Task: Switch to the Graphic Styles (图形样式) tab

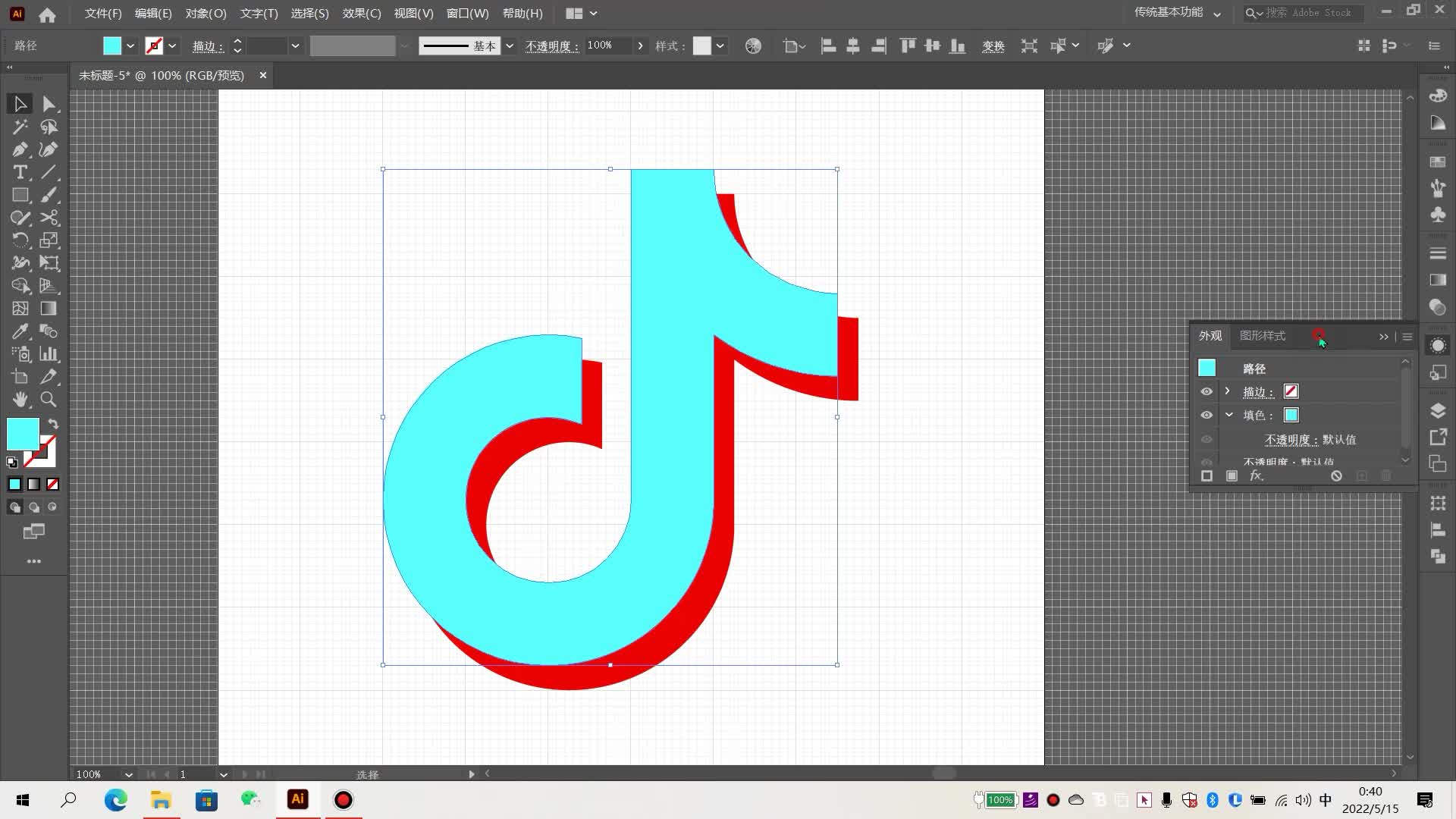Action: pos(1262,336)
